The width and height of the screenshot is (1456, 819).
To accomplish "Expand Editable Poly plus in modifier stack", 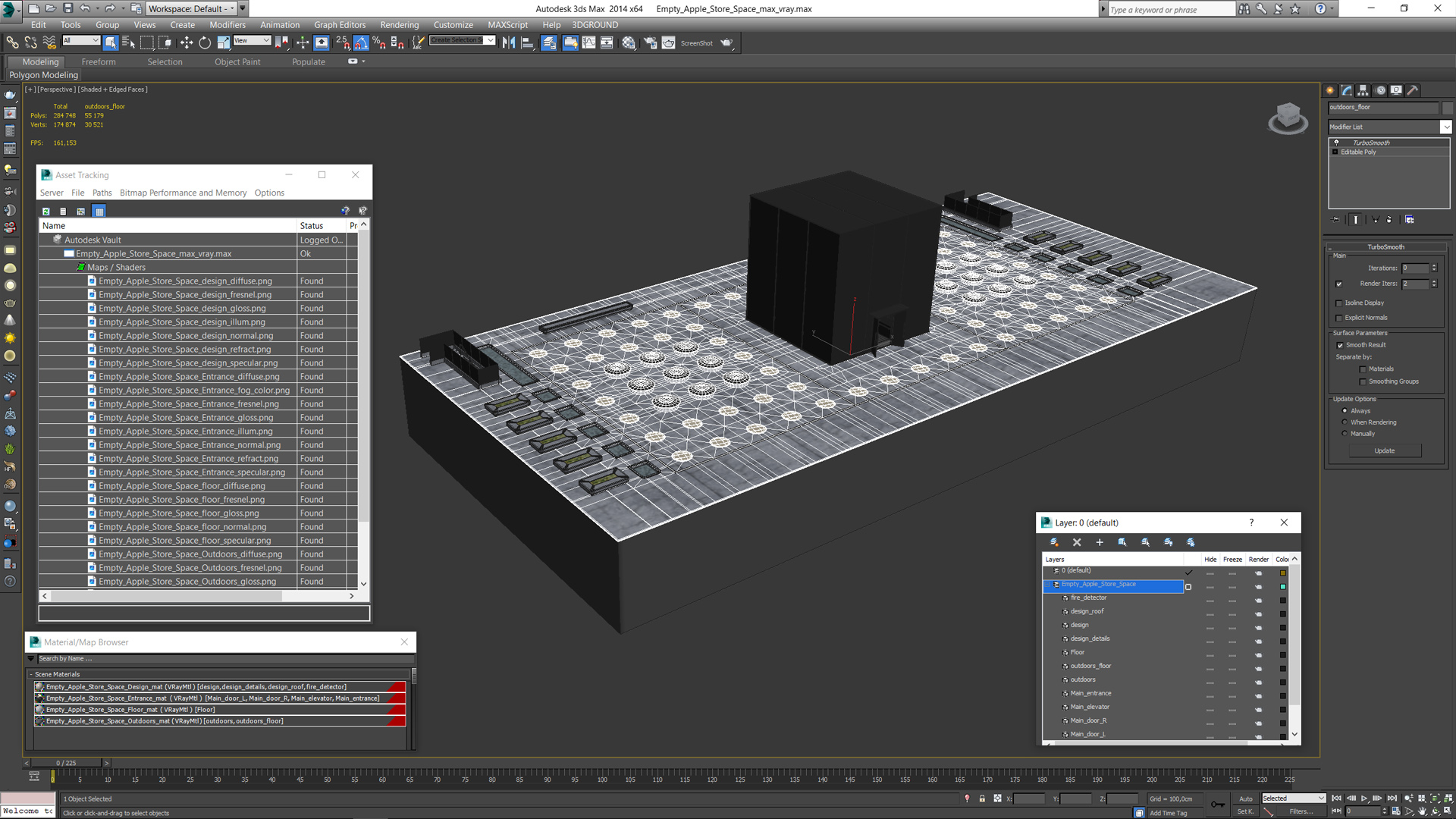I will coord(1335,152).
